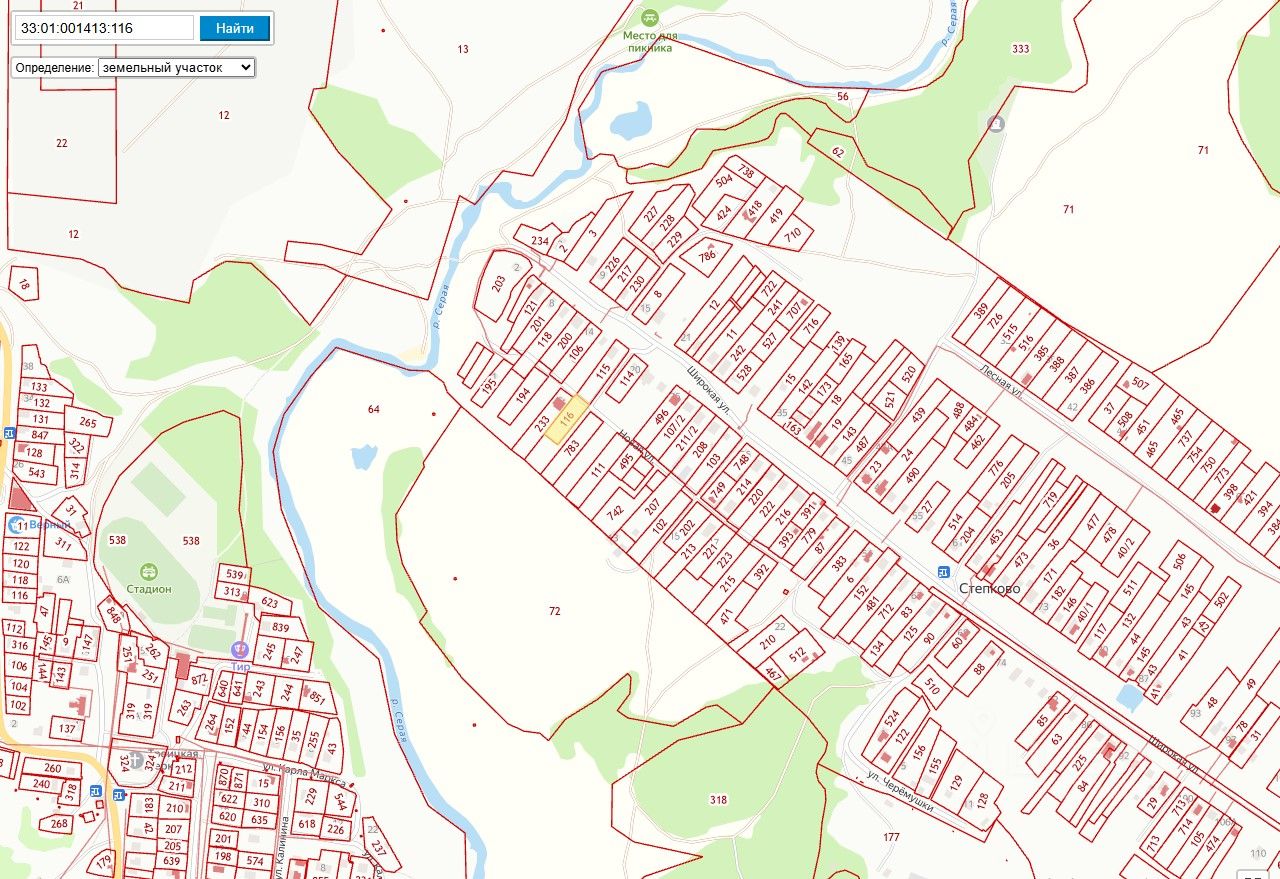Screen dimensions: 1280x879
Task: Click the Стадион label
Action: [x=149, y=589]
